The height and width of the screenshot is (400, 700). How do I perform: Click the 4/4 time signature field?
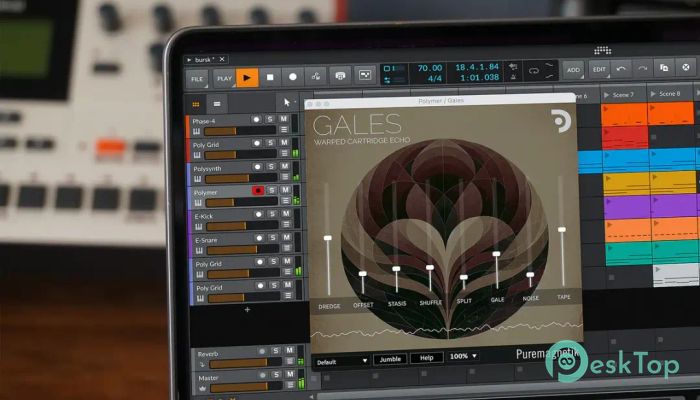click(x=434, y=79)
